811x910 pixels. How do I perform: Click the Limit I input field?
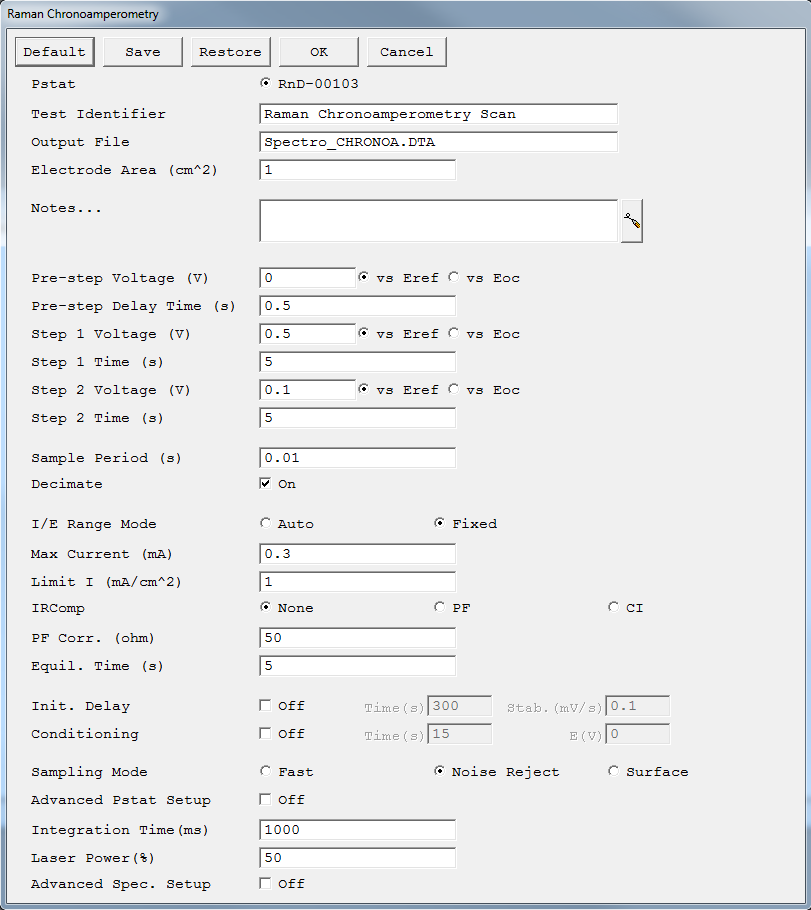pyautogui.click(x=358, y=582)
